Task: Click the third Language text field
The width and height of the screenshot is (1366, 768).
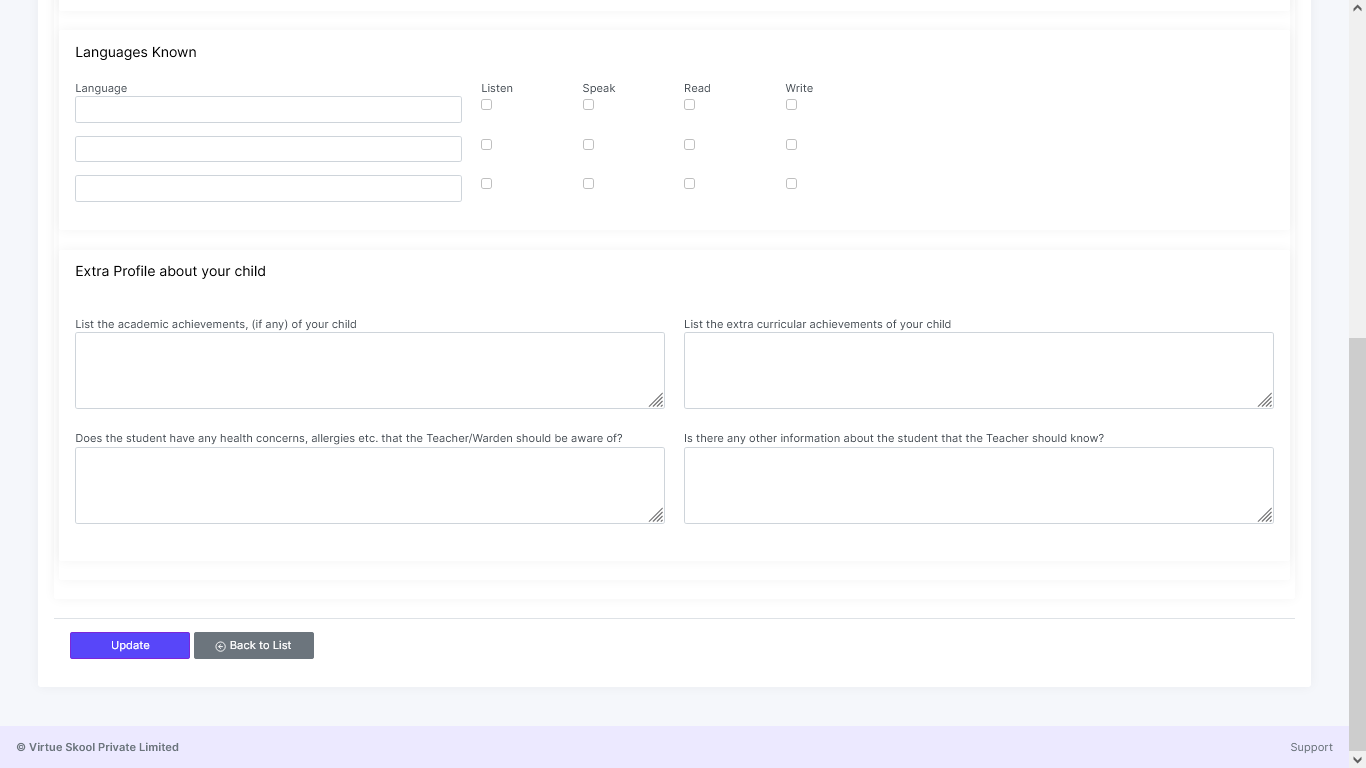Action: [x=268, y=188]
